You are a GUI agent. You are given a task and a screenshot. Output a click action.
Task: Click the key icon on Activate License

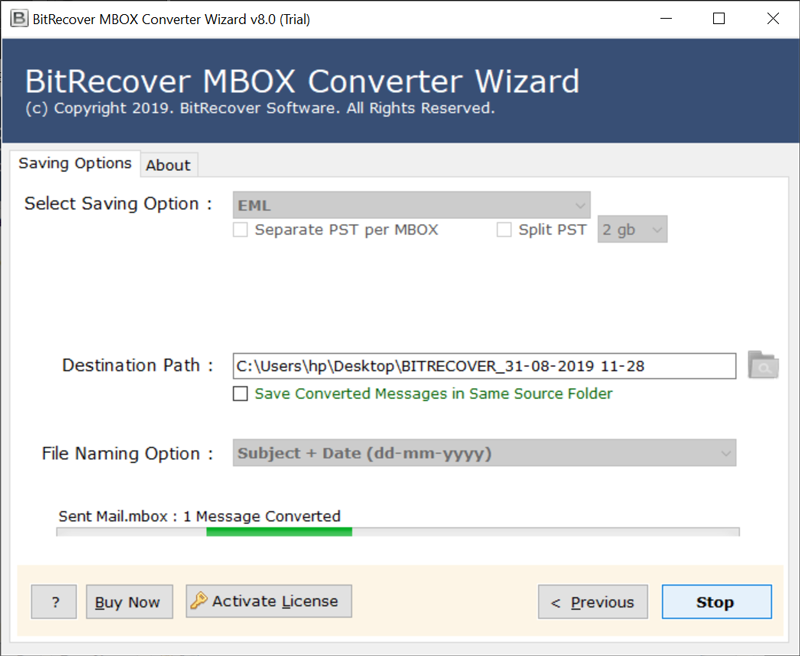pos(198,600)
